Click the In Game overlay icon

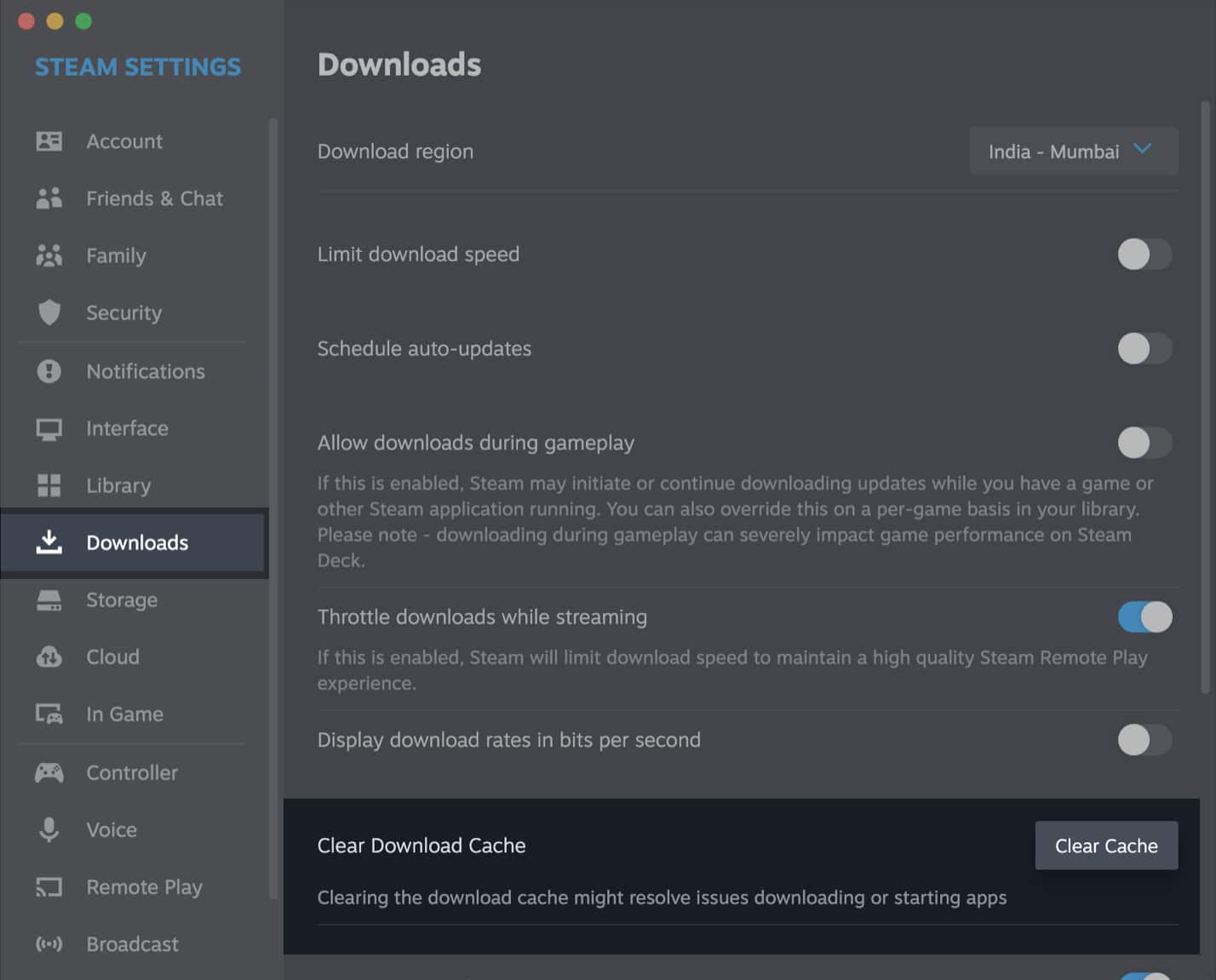pyautogui.click(x=49, y=714)
